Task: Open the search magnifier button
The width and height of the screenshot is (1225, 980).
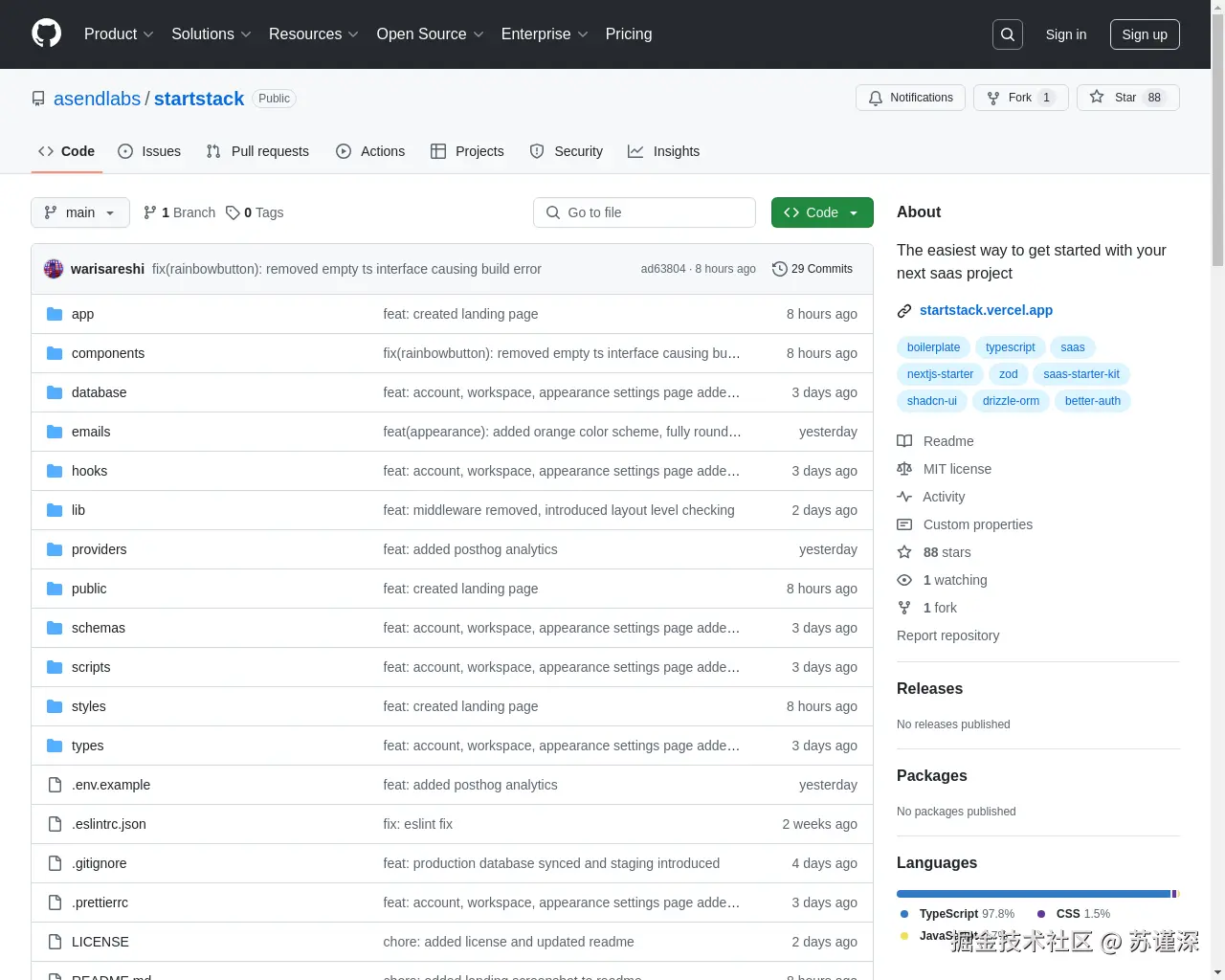Action: (1008, 34)
